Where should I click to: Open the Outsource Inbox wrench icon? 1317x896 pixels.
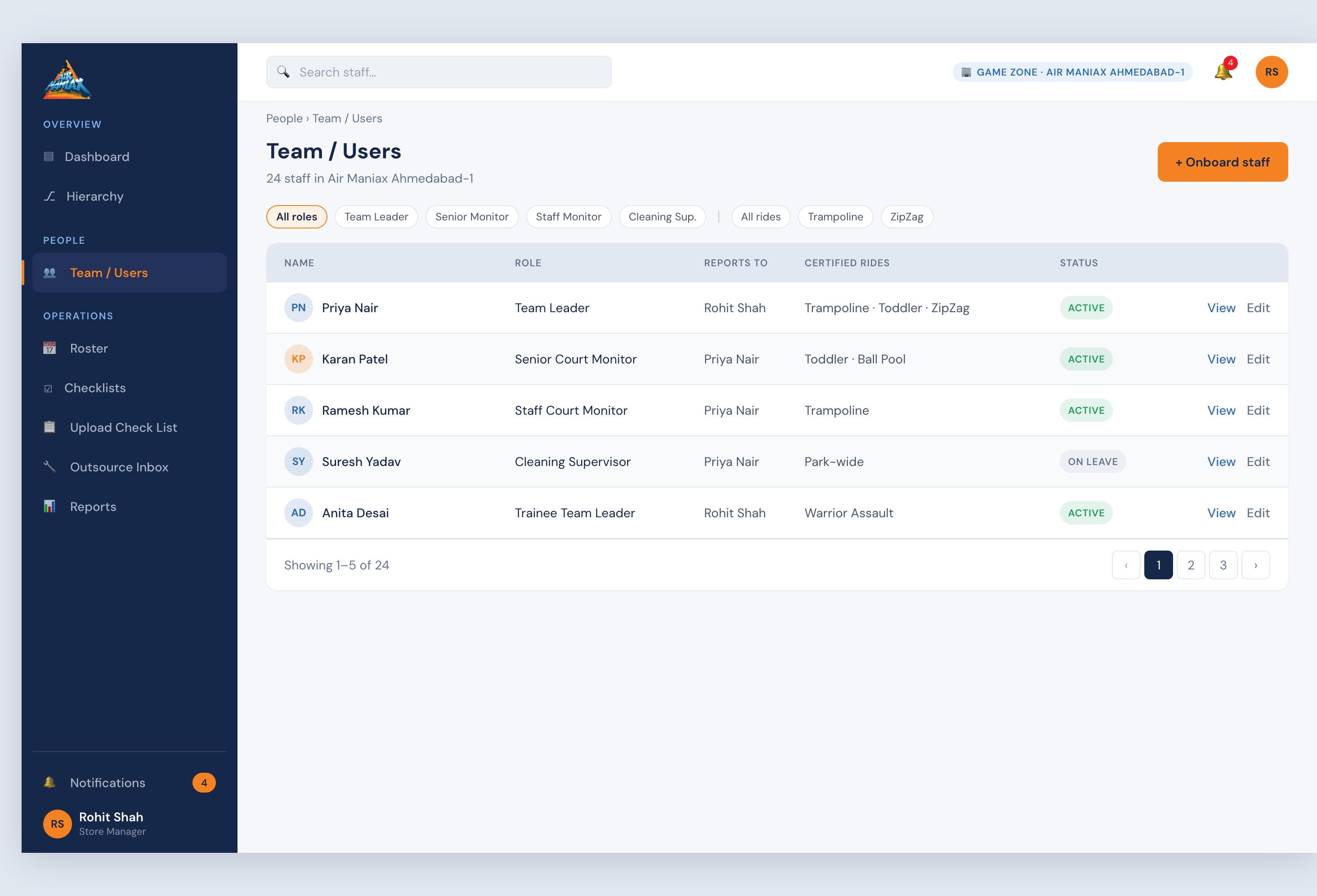coord(50,467)
